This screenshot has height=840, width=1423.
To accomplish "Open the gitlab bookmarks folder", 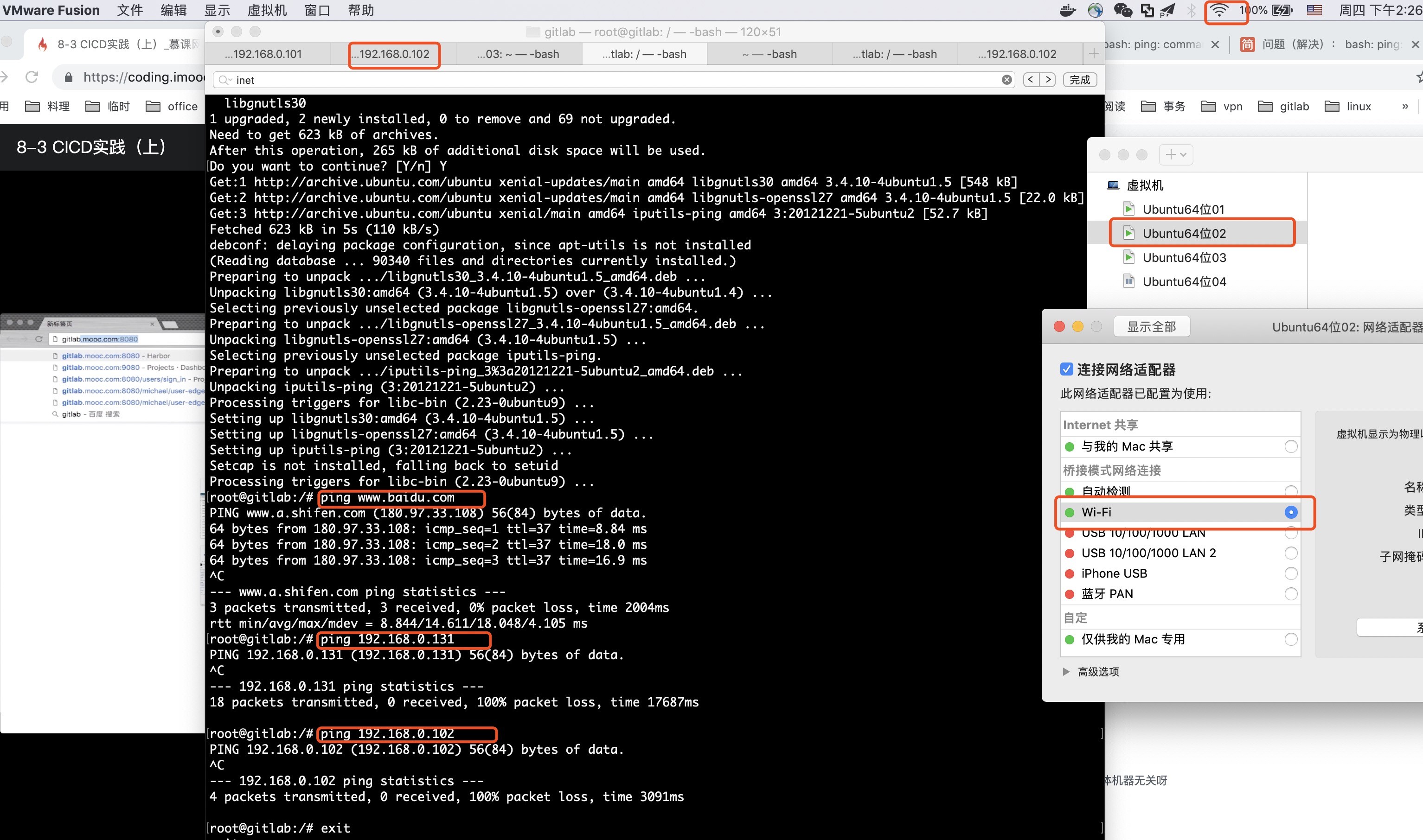I will (1284, 107).
